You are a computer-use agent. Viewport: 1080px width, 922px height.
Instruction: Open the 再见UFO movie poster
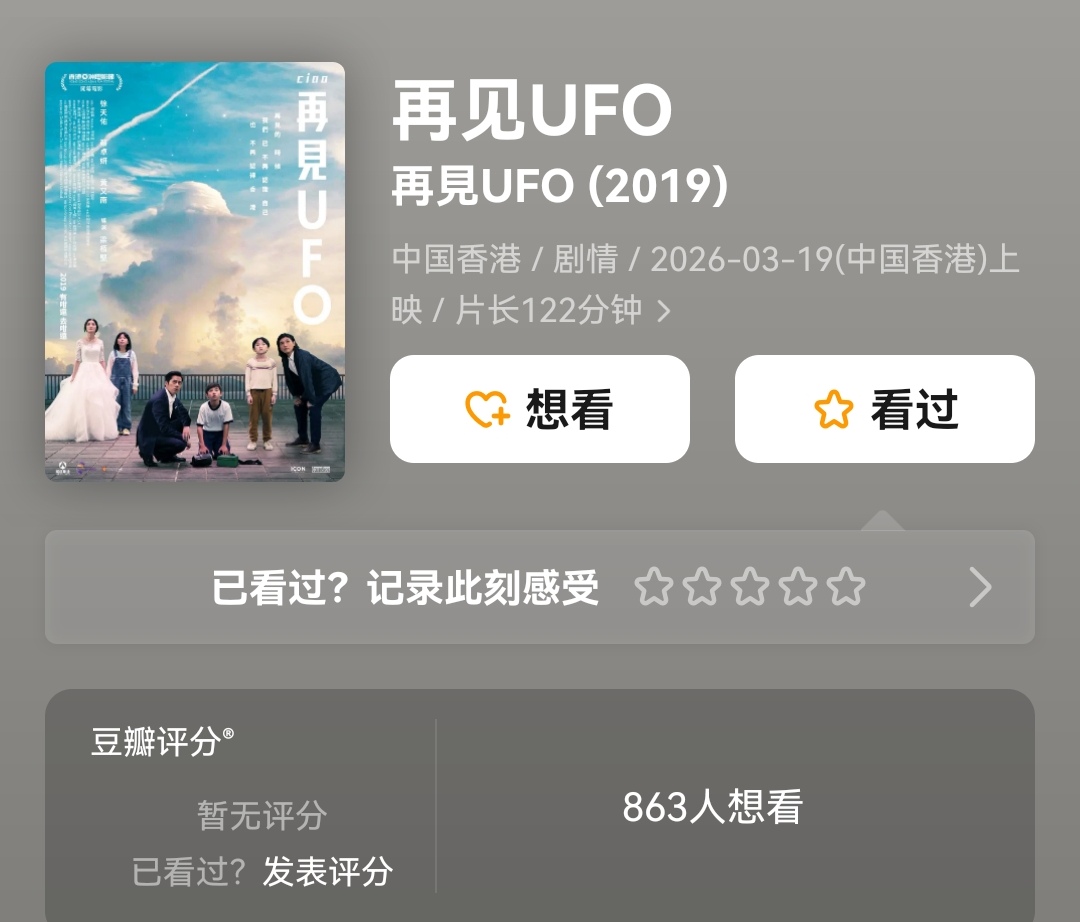coord(195,271)
